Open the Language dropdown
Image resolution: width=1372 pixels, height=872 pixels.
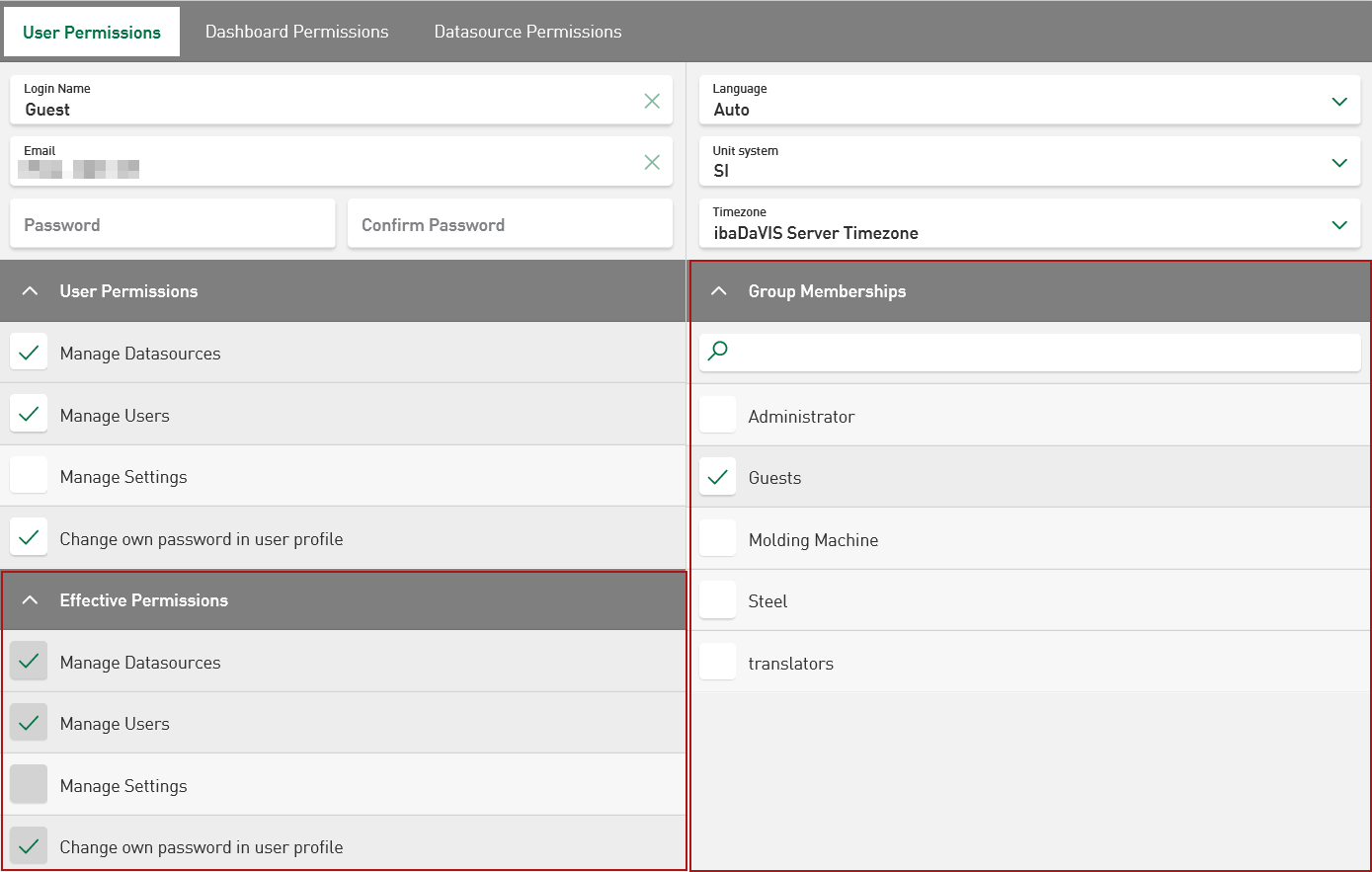(x=1338, y=102)
